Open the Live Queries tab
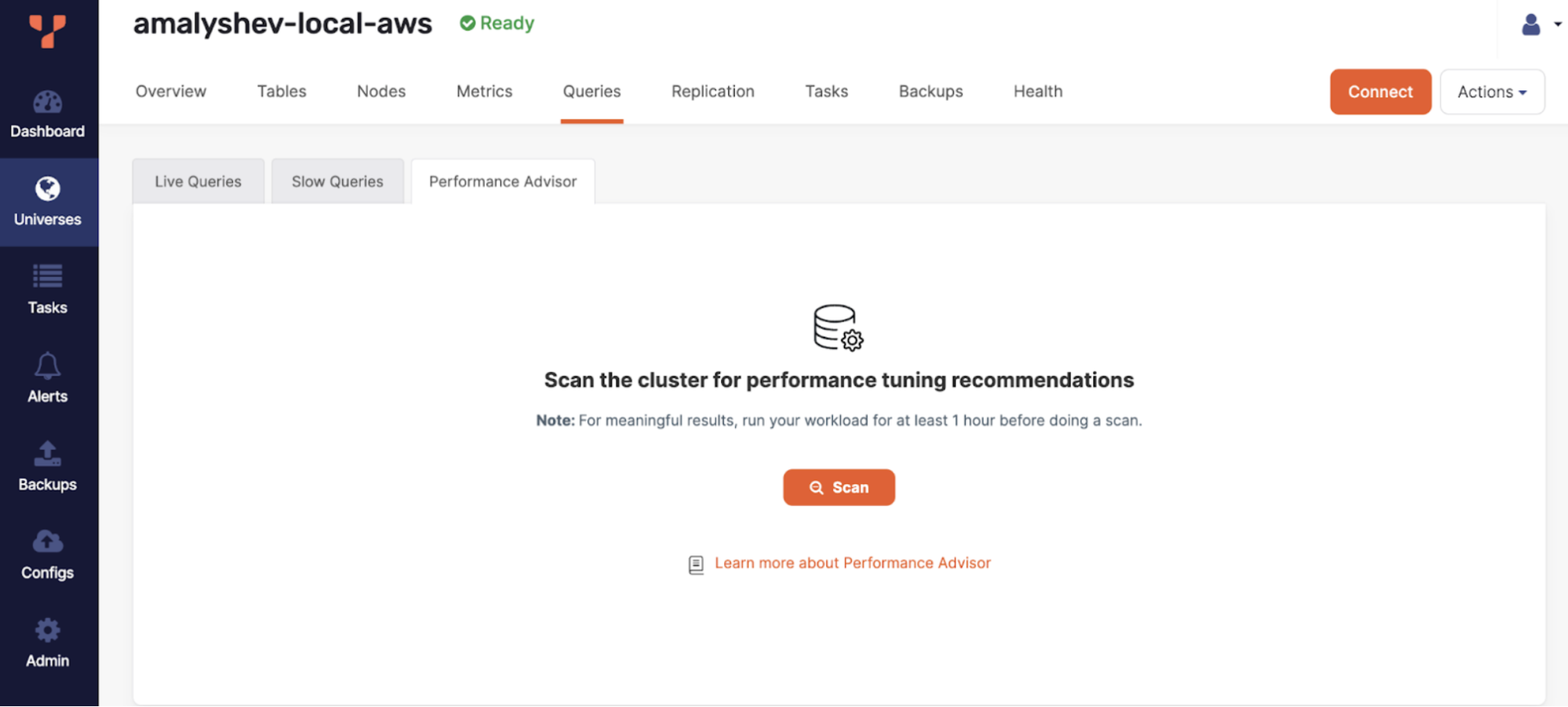The width and height of the screenshot is (1568, 707). pyautogui.click(x=198, y=180)
